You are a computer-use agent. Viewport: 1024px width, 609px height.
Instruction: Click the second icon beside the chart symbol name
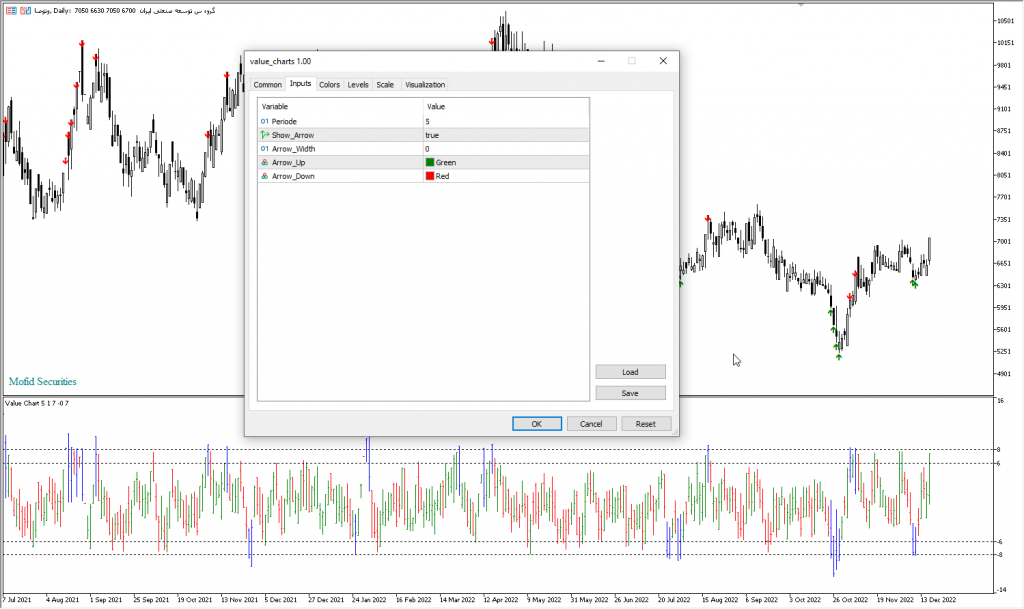tap(23, 10)
